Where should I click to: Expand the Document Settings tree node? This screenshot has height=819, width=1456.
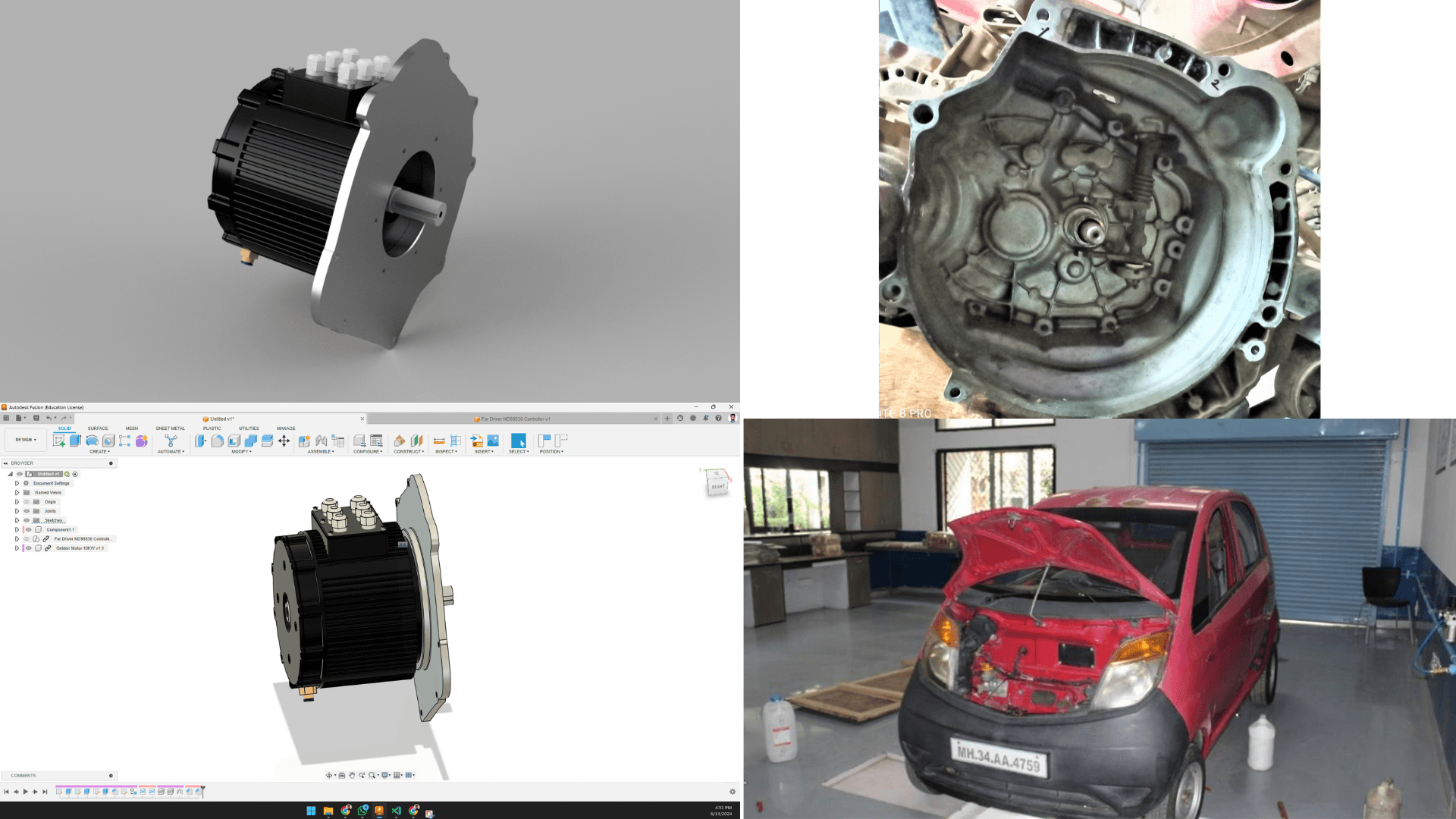[17, 483]
